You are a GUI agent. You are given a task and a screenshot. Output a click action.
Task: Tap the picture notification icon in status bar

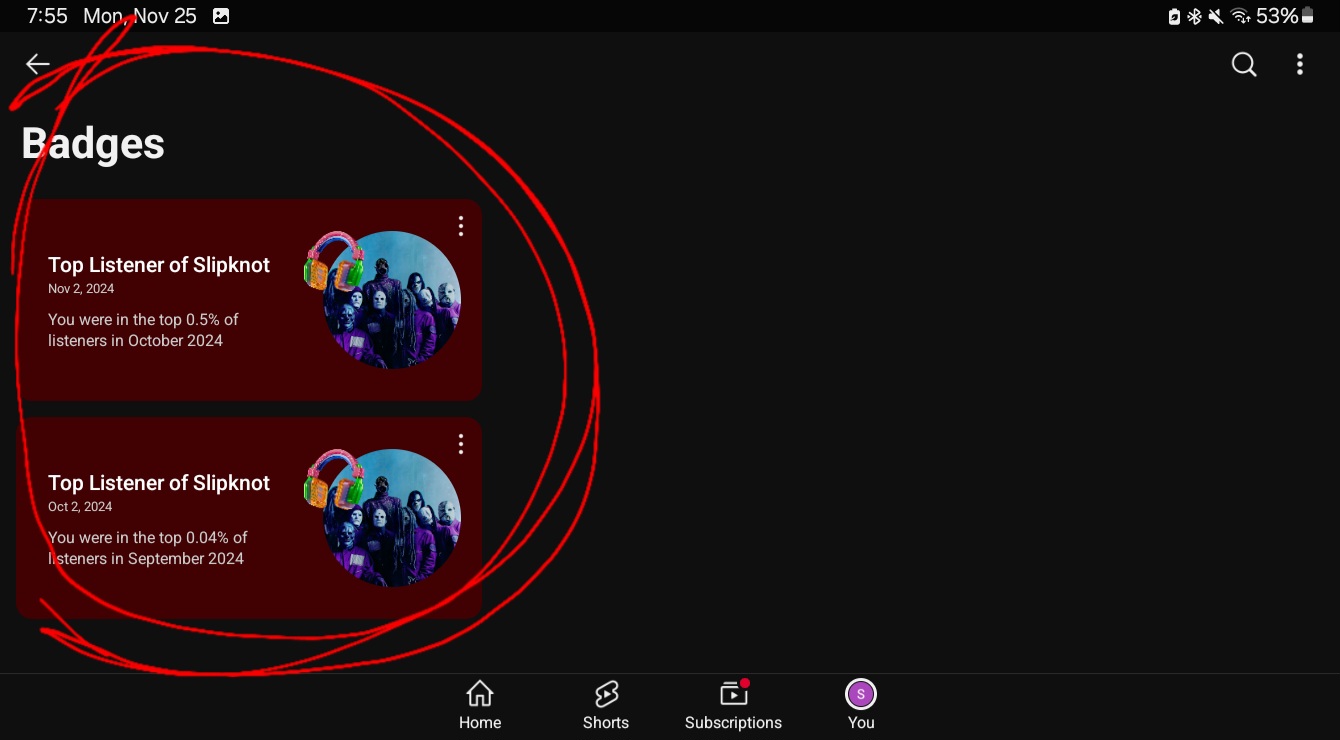pyautogui.click(x=221, y=16)
